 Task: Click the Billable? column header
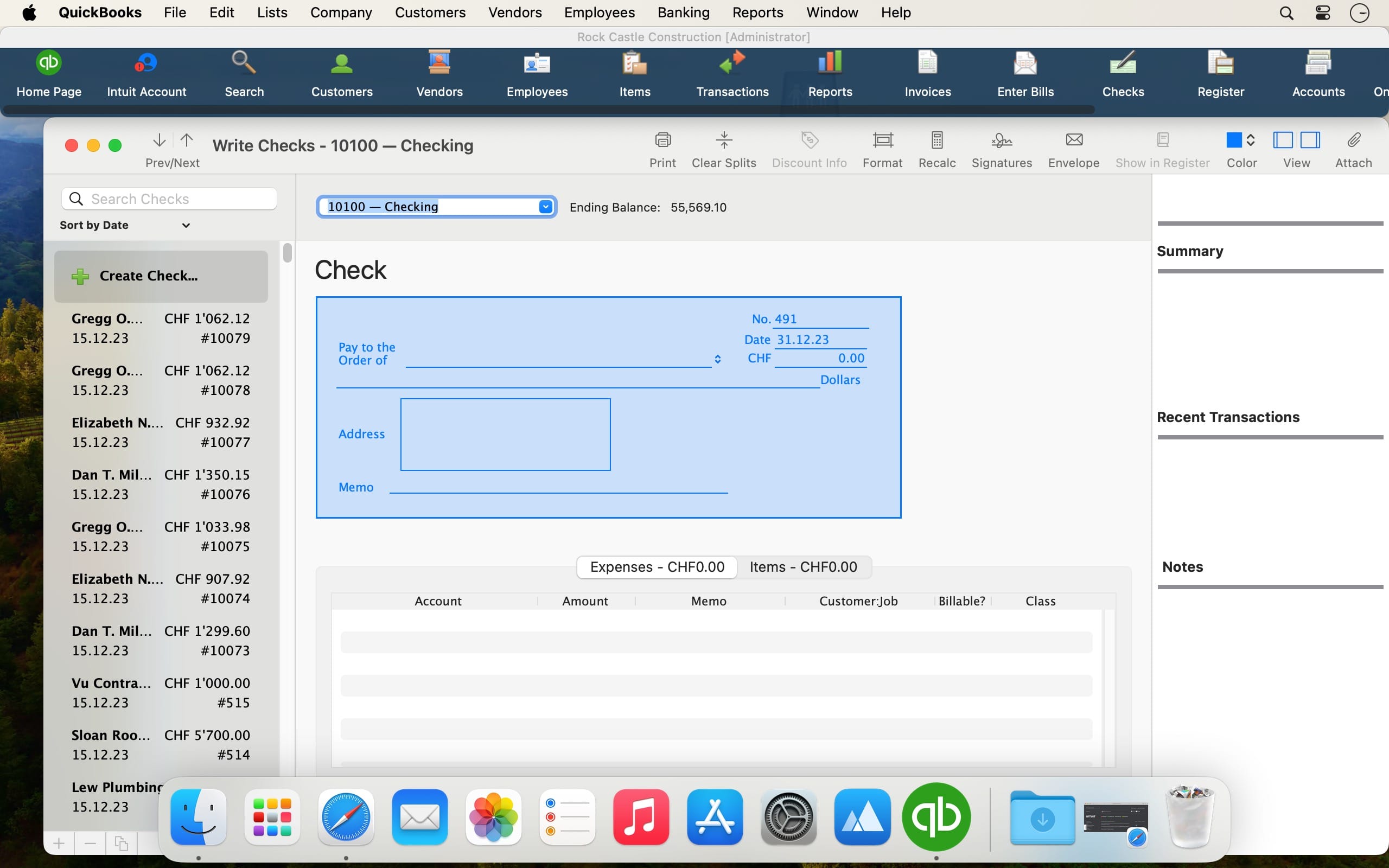click(961, 601)
